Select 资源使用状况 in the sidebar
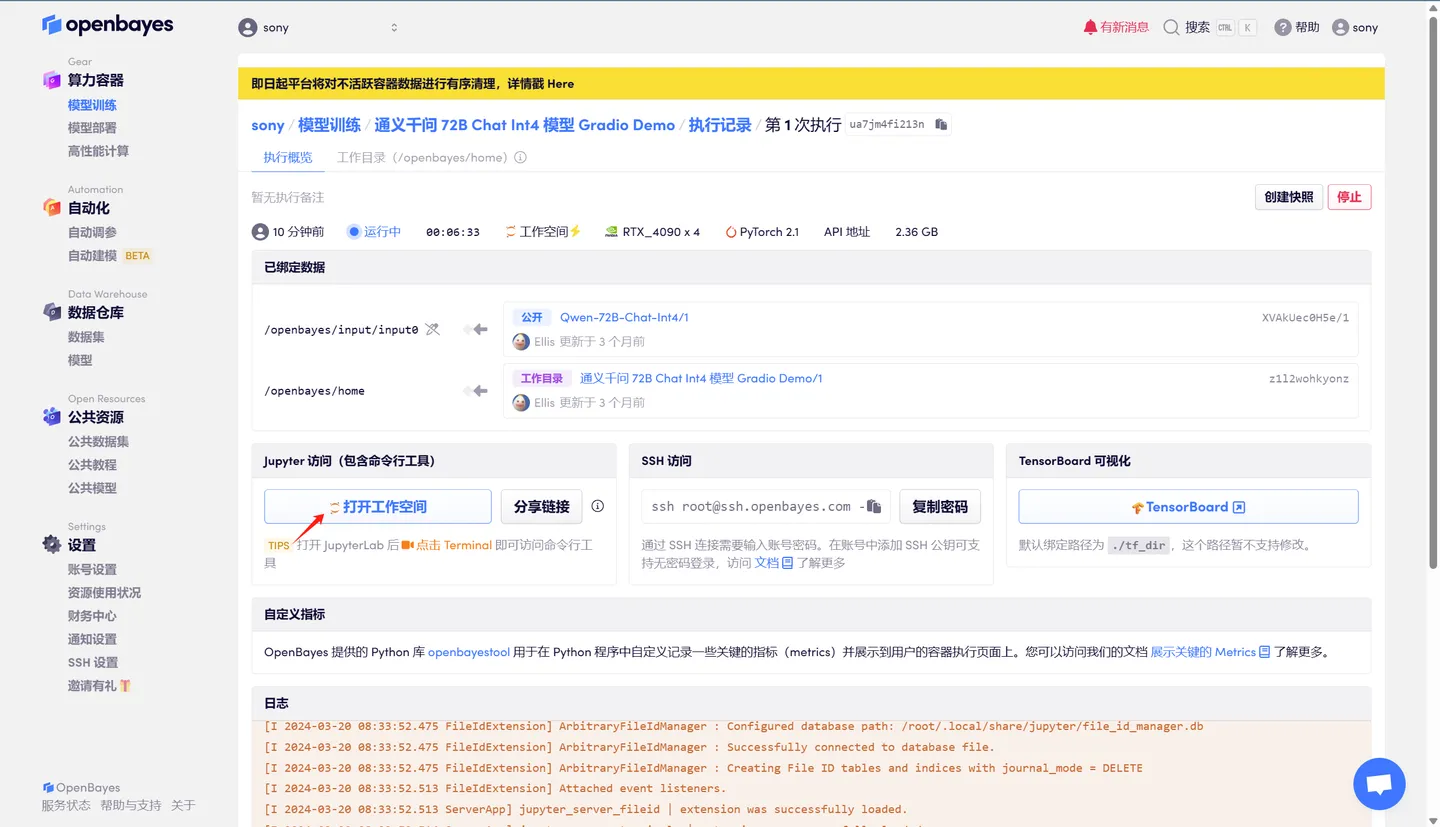 [104, 593]
